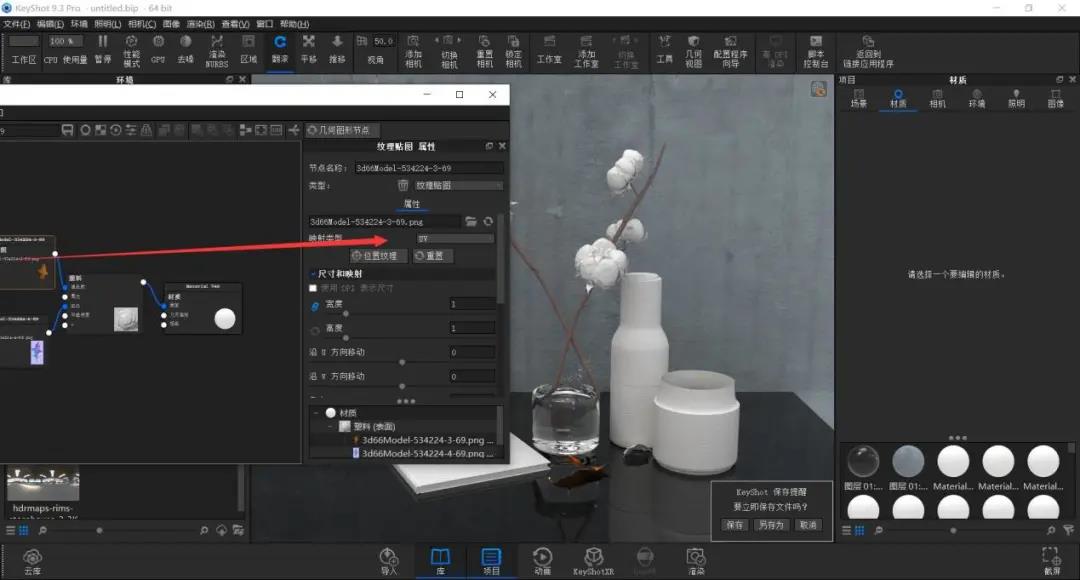Select the 平移 pan camera tool

[x=309, y=50]
